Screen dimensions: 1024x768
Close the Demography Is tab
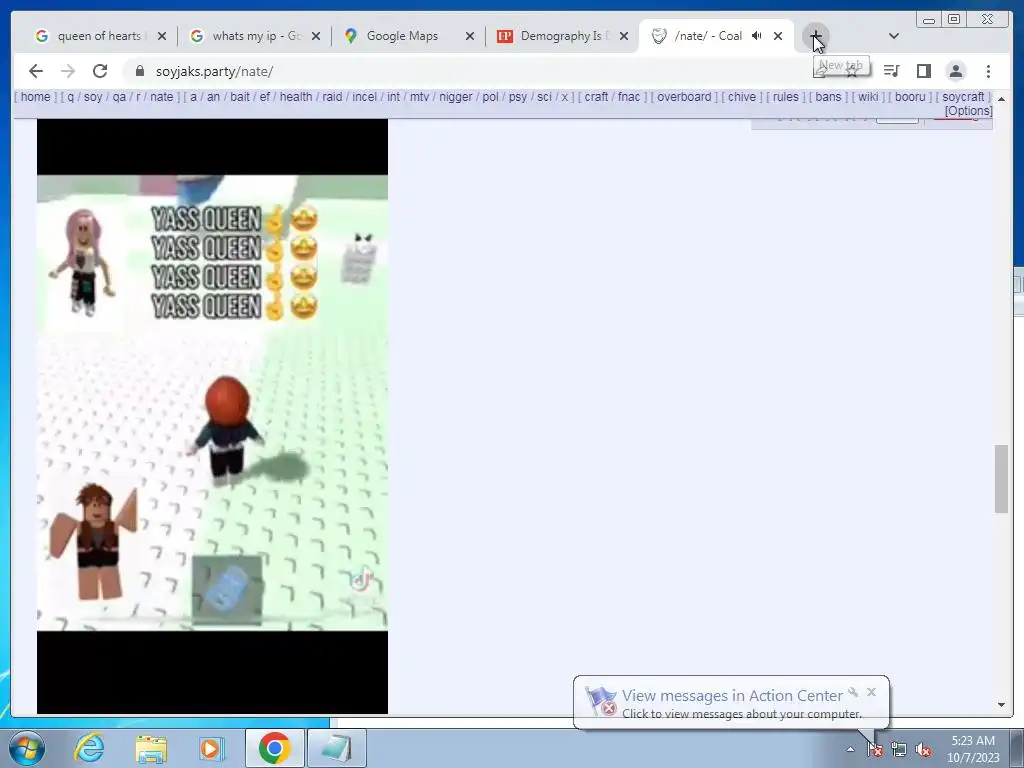point(624,36)
